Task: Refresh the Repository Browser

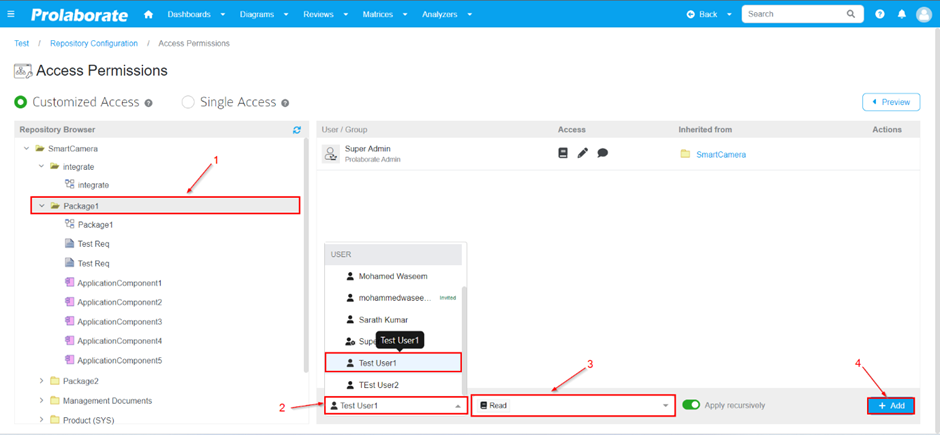Action: pos(296,129)
